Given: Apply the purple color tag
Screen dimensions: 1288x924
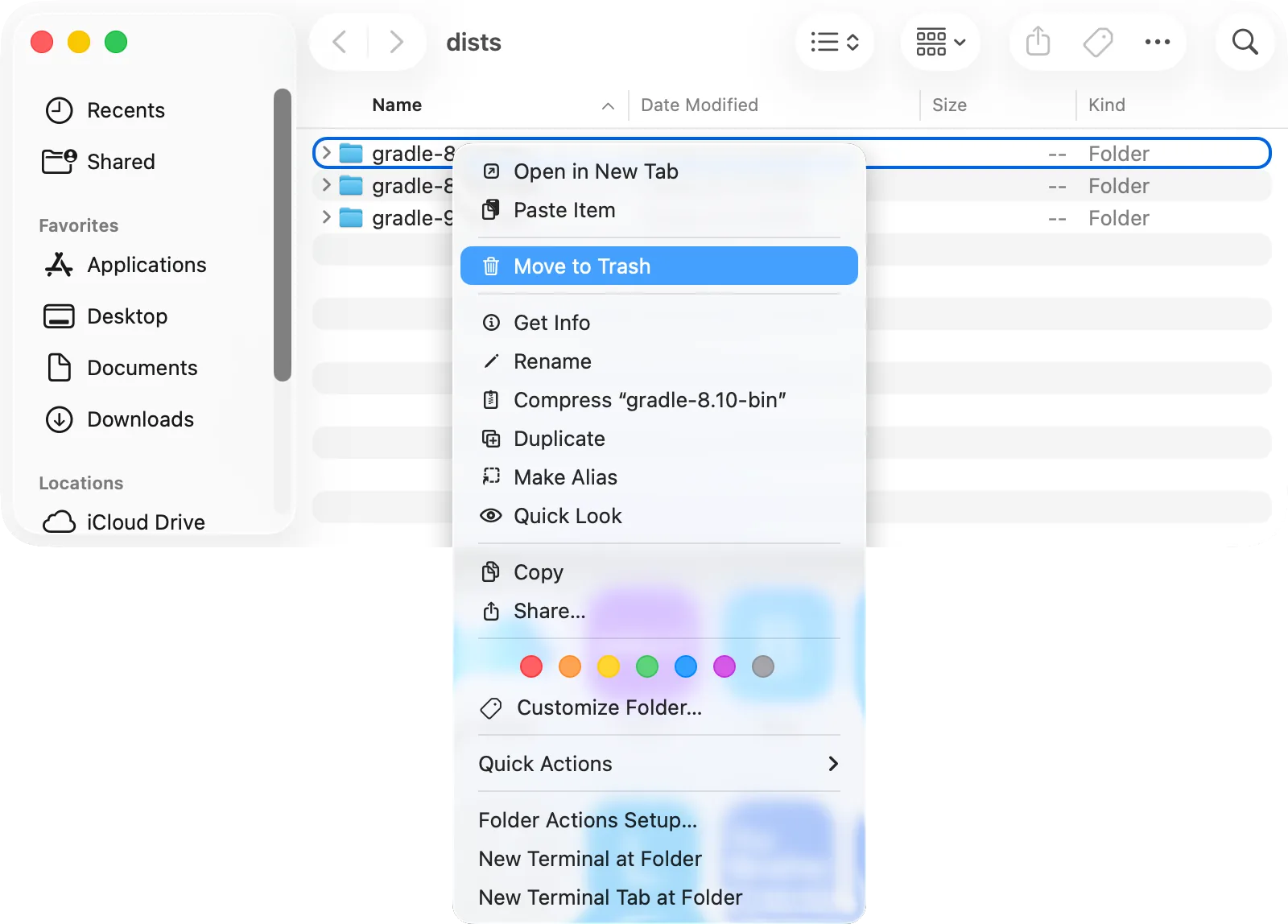Looking at the screenshot, I should click(724, 666).
